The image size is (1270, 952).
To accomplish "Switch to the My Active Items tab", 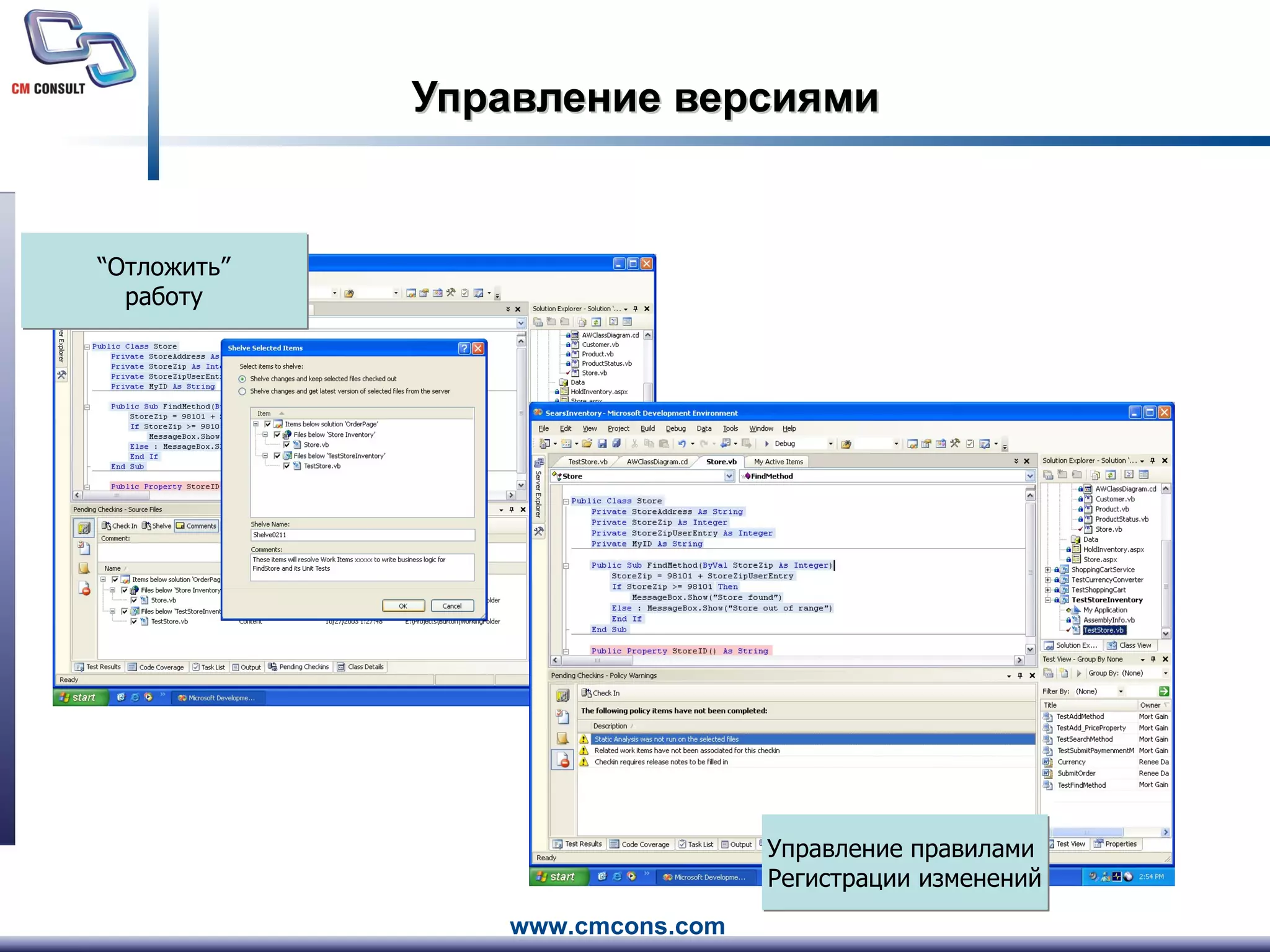I will pos(778,462).
